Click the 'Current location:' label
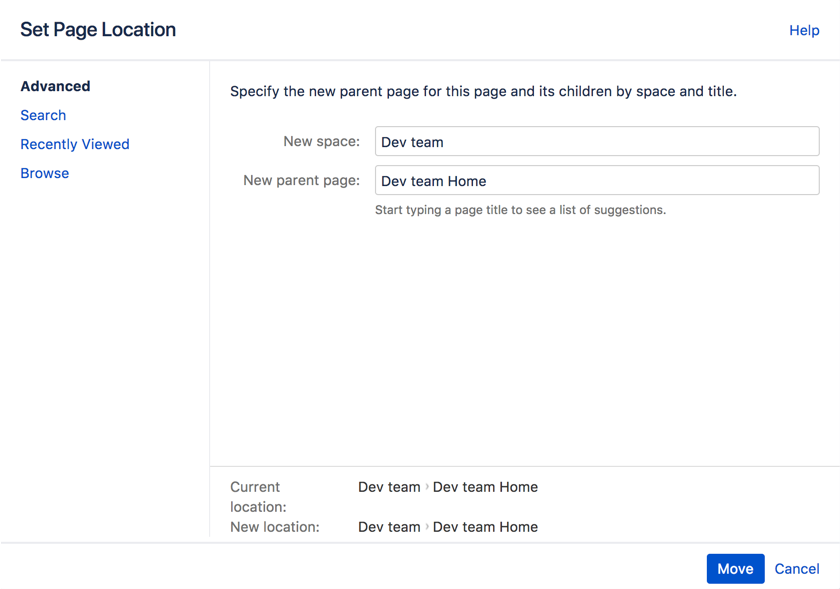840x589 pixels. [x=258, y=496]
